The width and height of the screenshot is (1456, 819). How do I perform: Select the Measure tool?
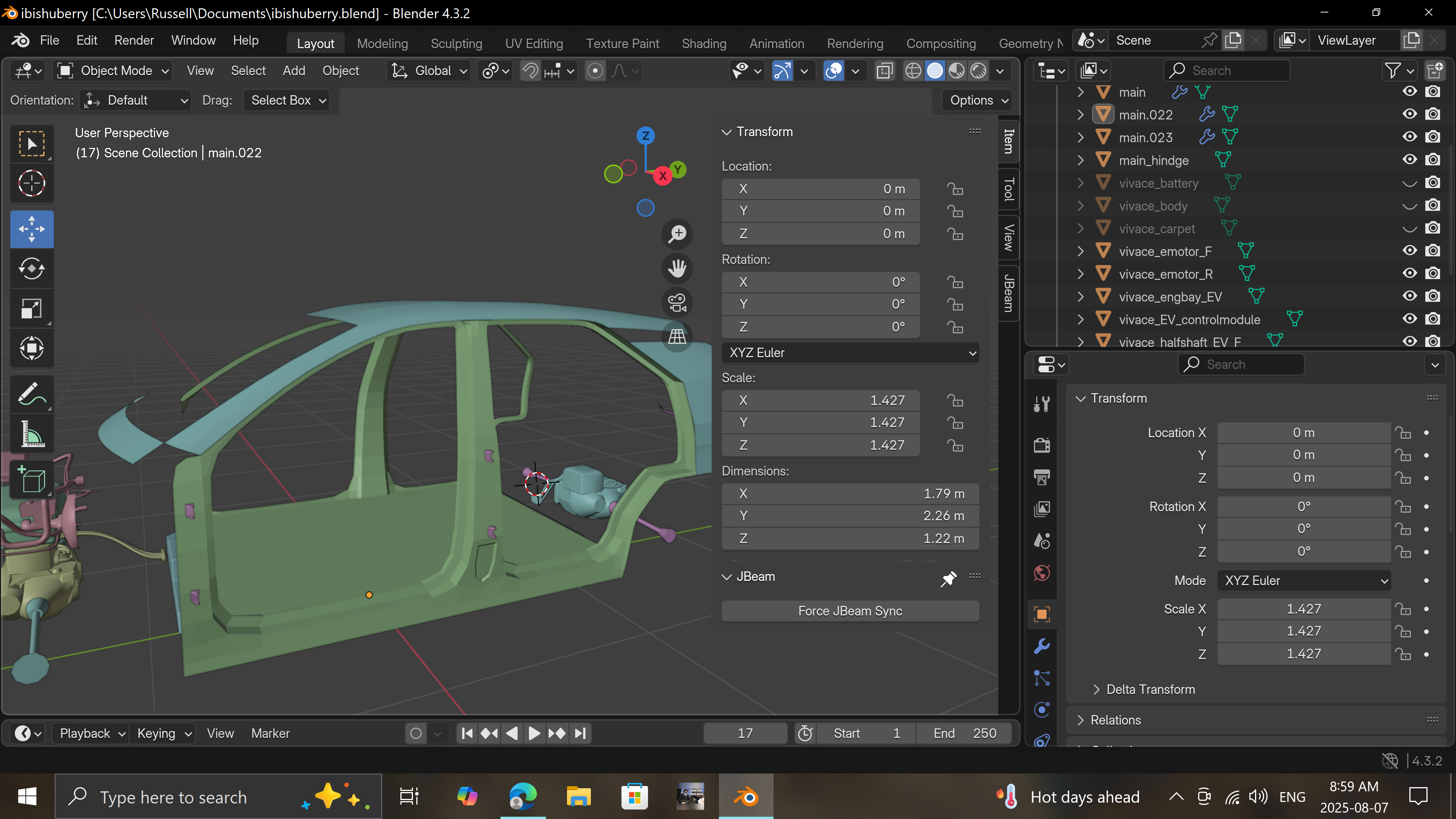tap(31, 434)
